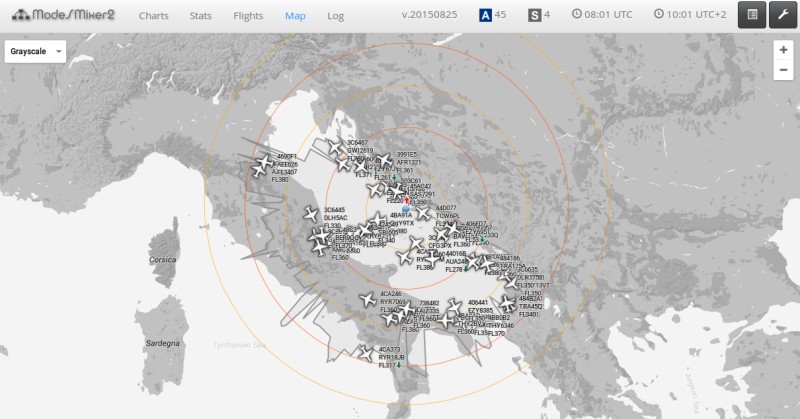This screenshot has height=419, width=800.
Task: Select aircraft AFR1321 3991E5
Action: pos(384,160)
